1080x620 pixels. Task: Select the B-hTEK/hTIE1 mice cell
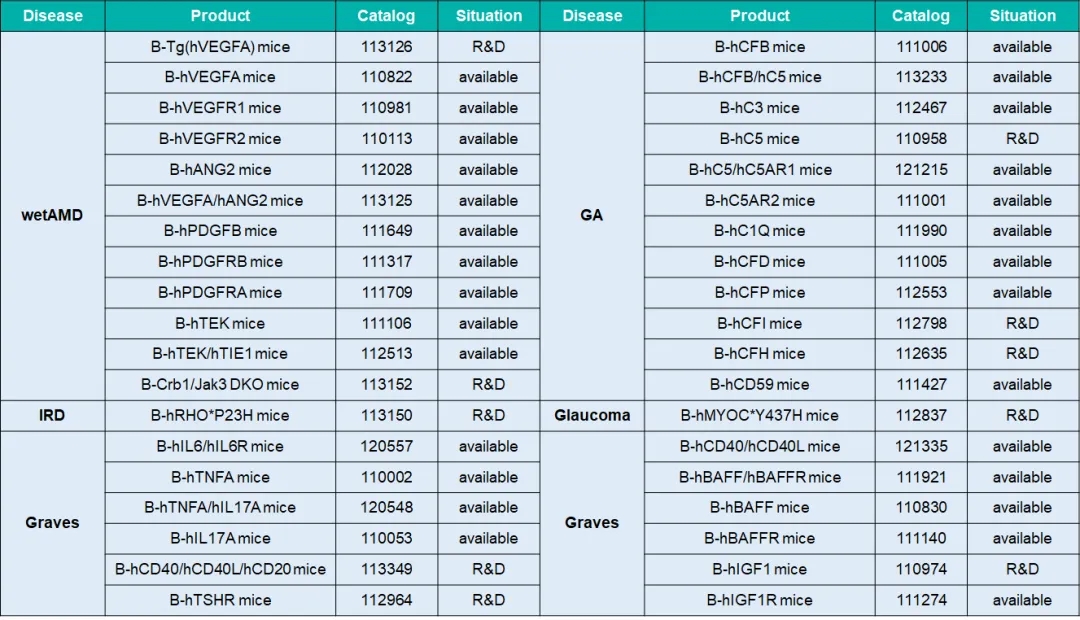coord(220,353)
